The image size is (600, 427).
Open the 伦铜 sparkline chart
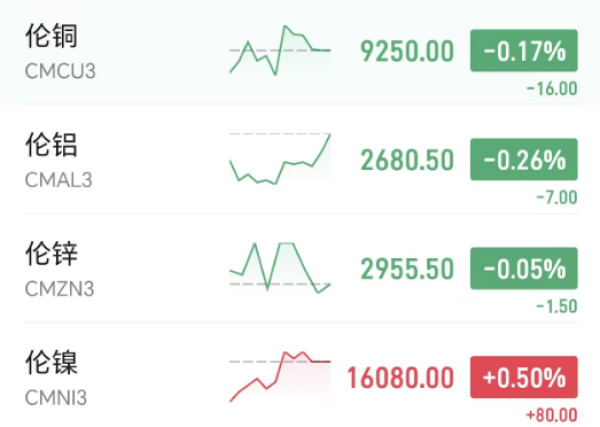(279, 50)
